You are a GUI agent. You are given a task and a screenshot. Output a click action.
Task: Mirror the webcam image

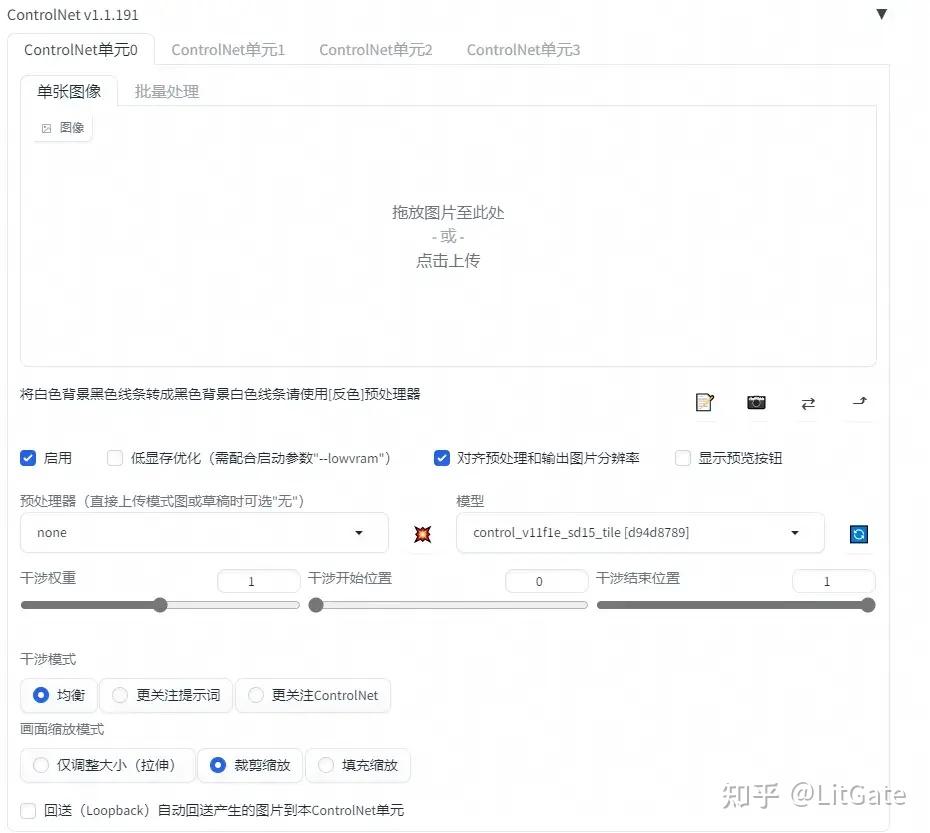tap(808, 402)
